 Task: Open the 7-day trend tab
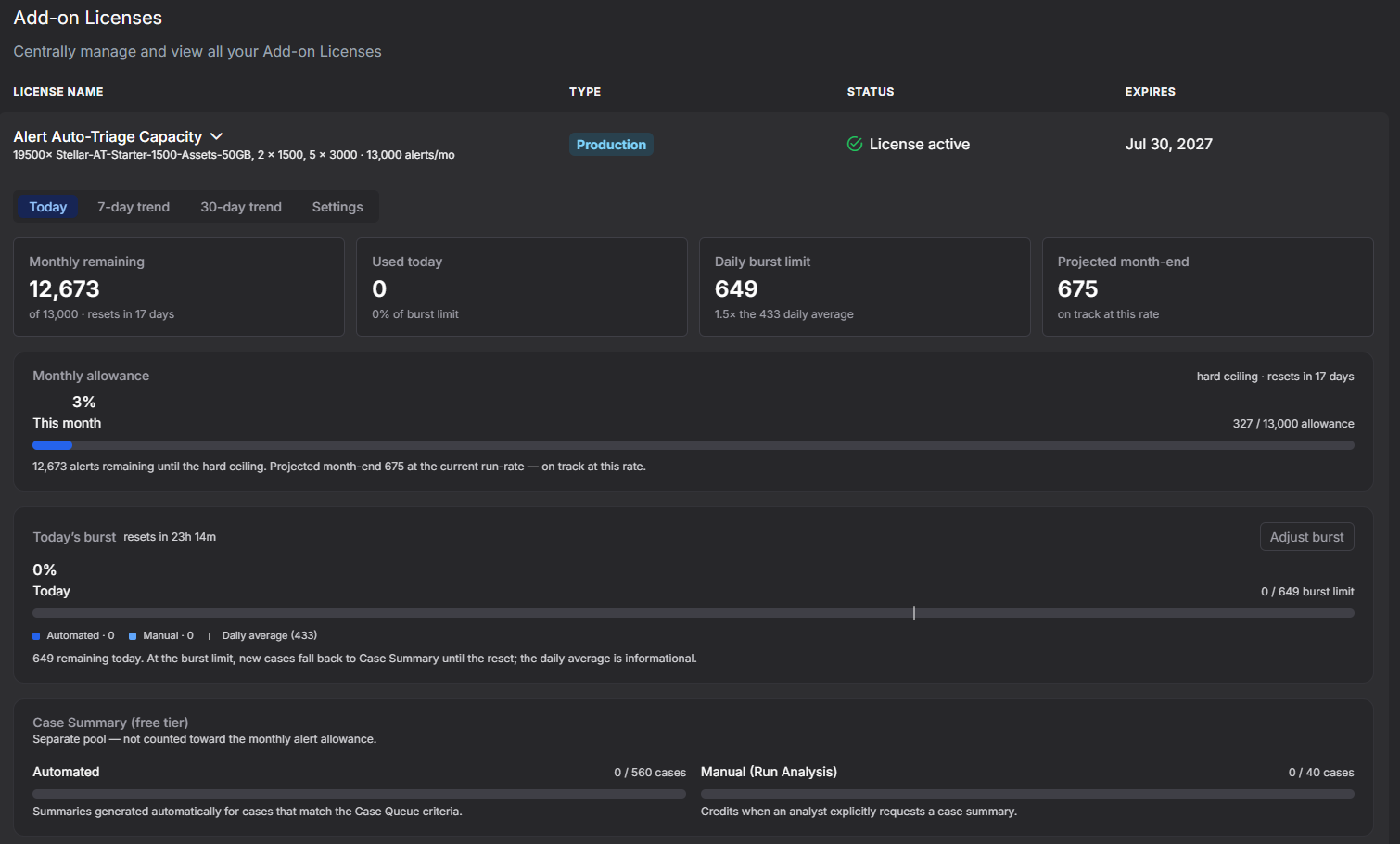134,207
